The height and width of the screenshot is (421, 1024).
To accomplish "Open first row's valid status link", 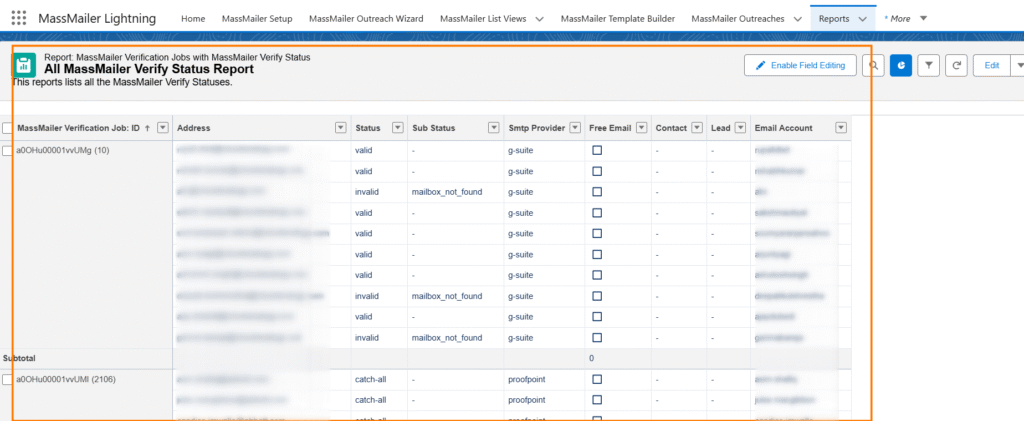I will [x=366, y=150].
